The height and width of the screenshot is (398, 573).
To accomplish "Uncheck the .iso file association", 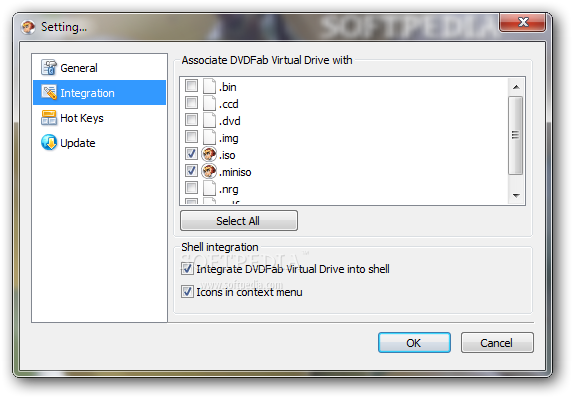I will click(x=191, y=153).
